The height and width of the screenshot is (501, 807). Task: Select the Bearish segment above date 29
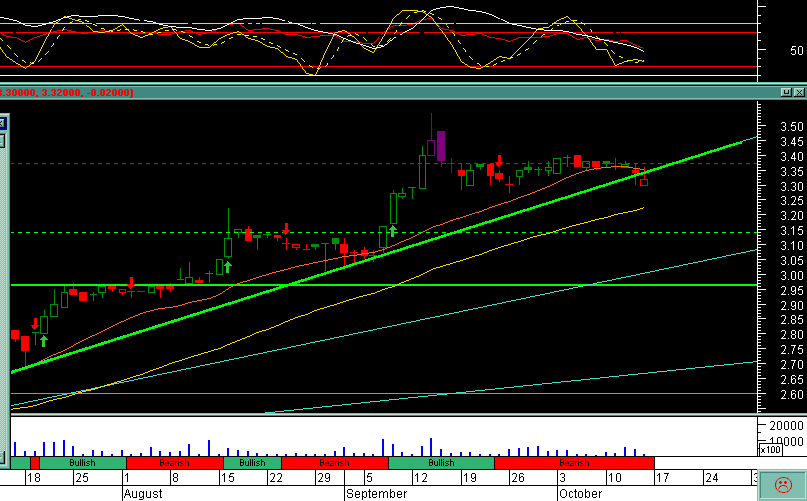click(335, 462)
